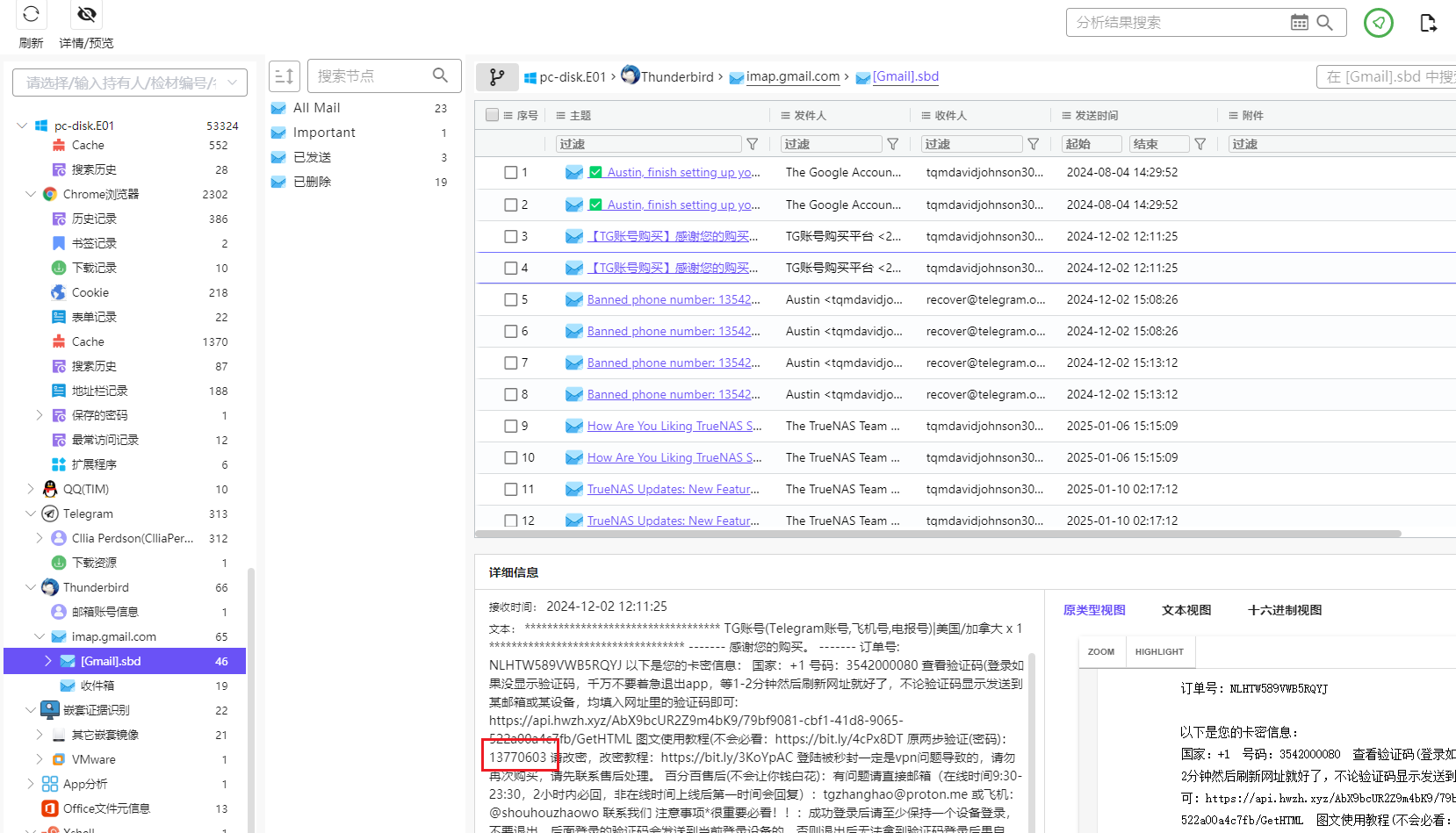The image size is (1456, 833).
Task: Open the calendar icon in the analysis search box
Action: (1300, 22)
